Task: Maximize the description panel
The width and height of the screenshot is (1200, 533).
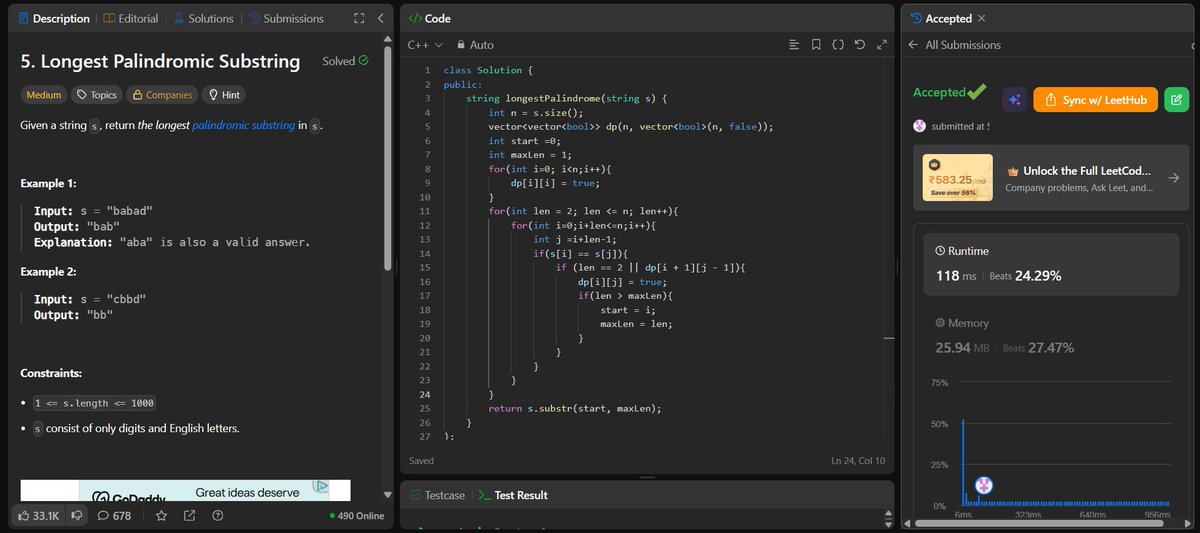Action: [x=359, y=18]
